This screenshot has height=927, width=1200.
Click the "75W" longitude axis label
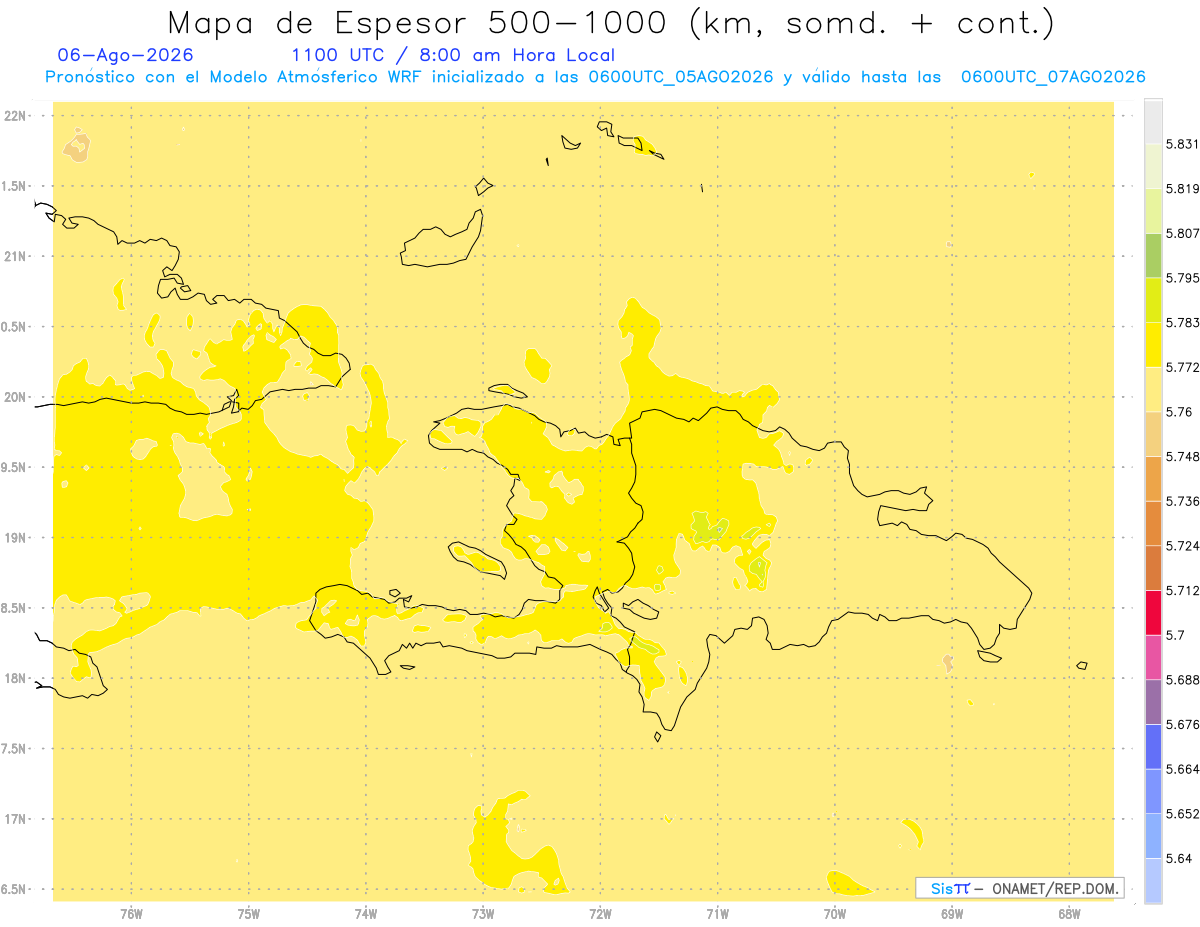[x=248, y=914]
